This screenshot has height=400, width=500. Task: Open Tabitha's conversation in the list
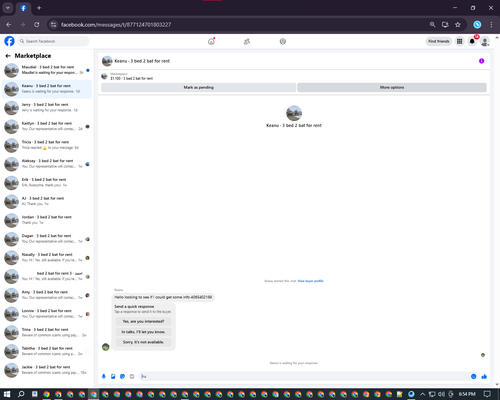point(47,351)
